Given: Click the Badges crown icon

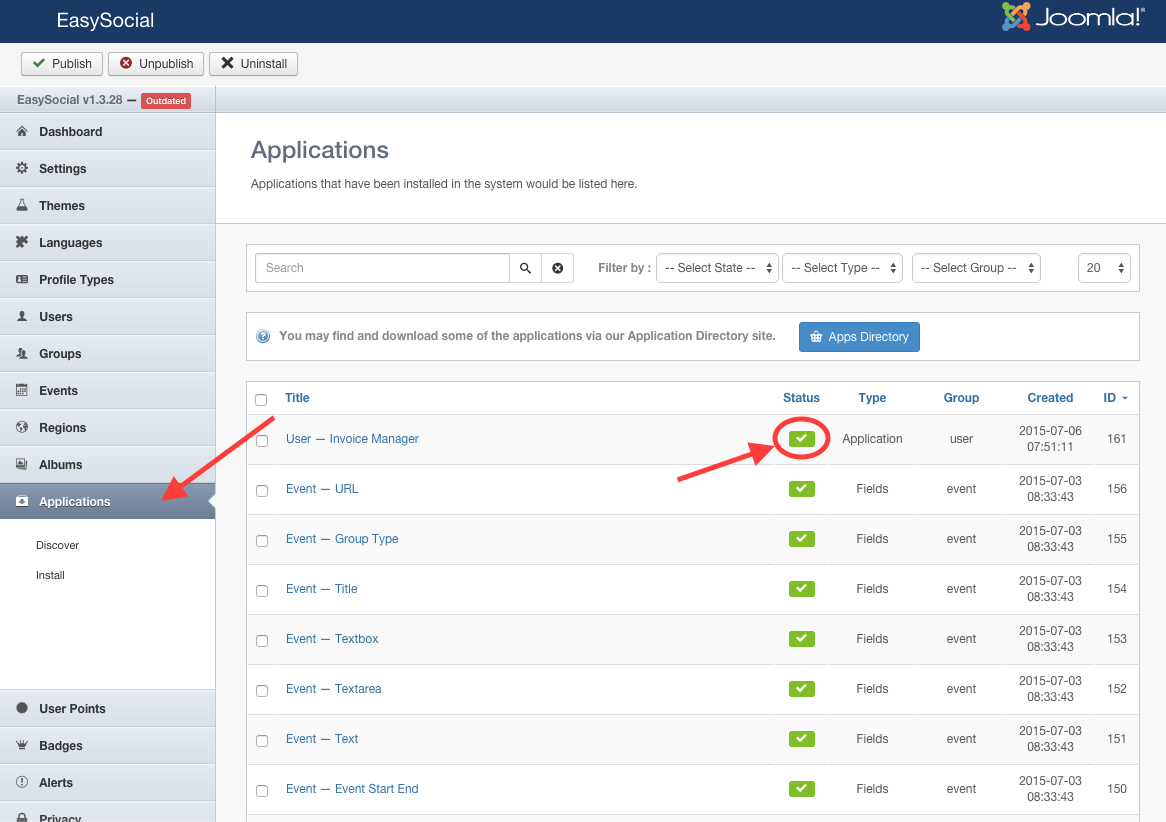Looking at the screenshot, I should click(22, 745).
